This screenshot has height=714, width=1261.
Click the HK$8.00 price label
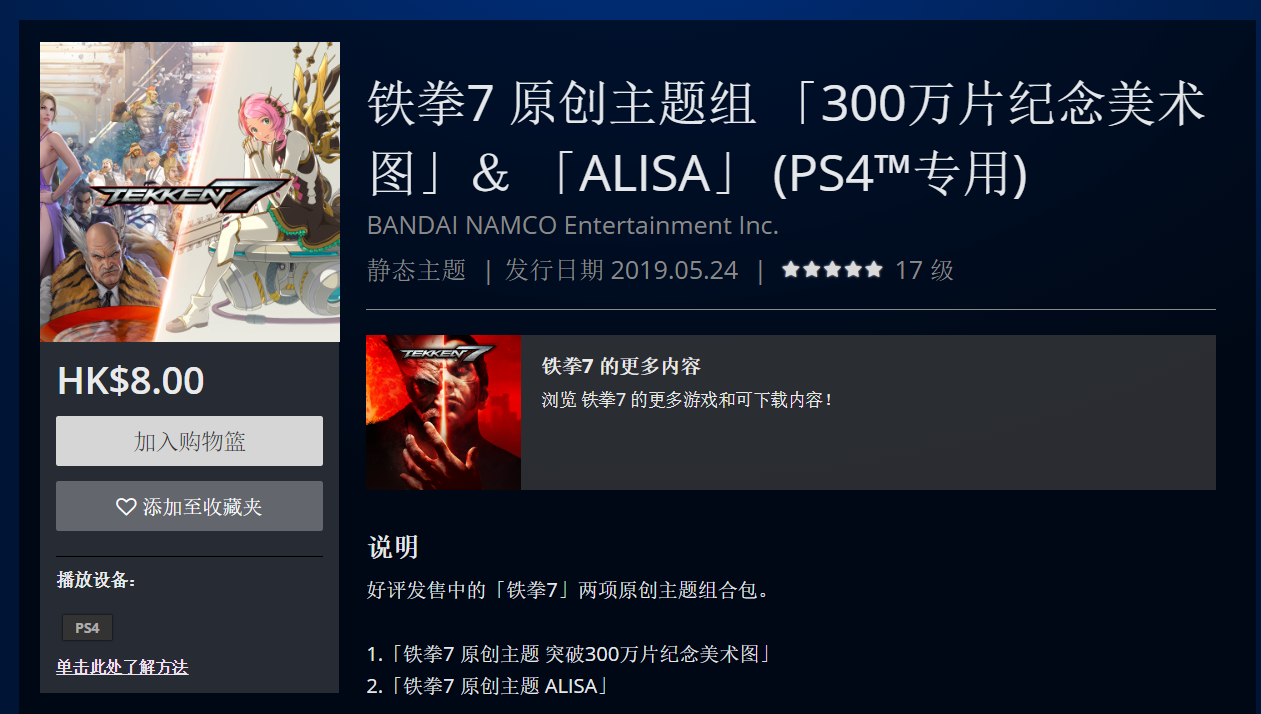coord(131,381)
